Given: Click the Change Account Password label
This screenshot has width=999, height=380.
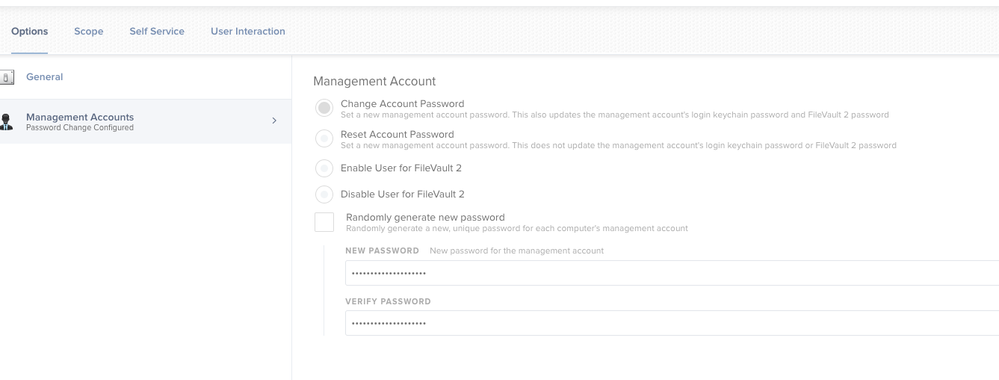Looking at the screenshot, I should pyautogui.click(x=402, y=104).
